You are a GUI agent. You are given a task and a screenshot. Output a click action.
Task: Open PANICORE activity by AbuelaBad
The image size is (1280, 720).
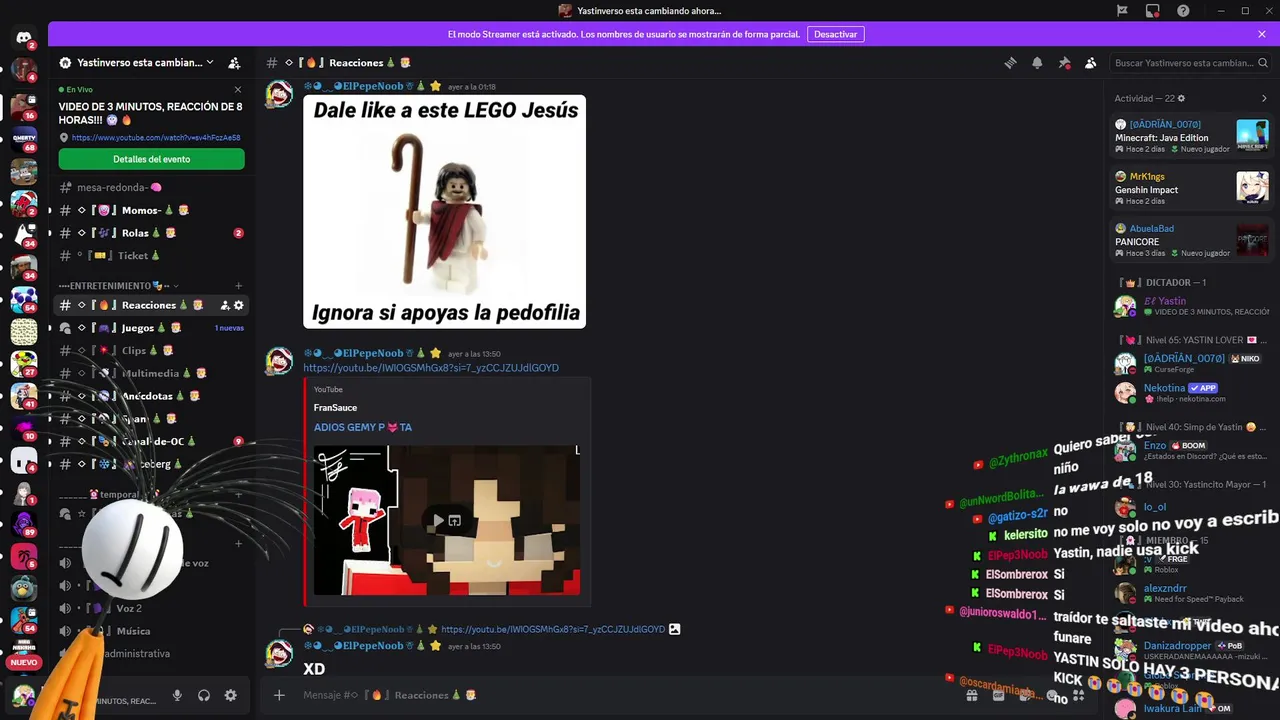[x=1191, y=240]
